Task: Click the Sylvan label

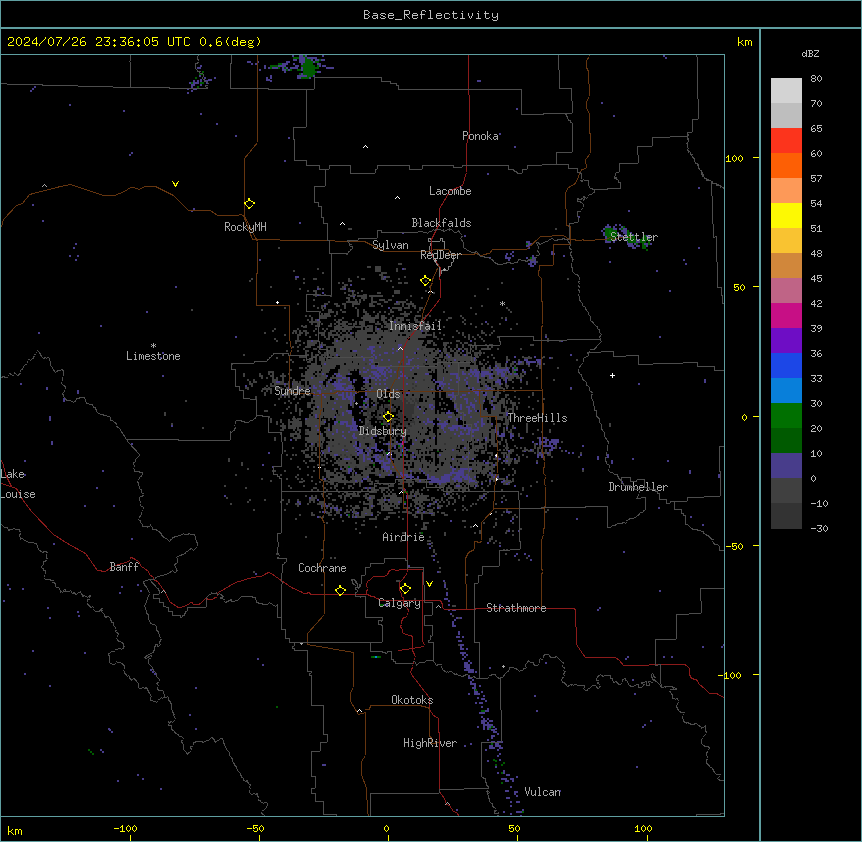Action: (390, 245)
